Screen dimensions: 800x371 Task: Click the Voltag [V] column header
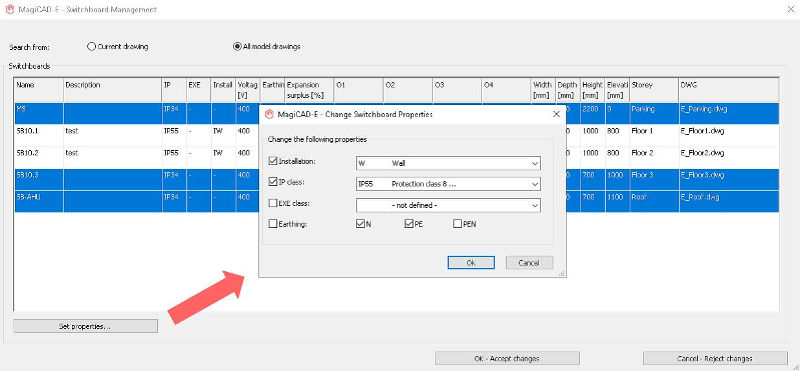247,90
